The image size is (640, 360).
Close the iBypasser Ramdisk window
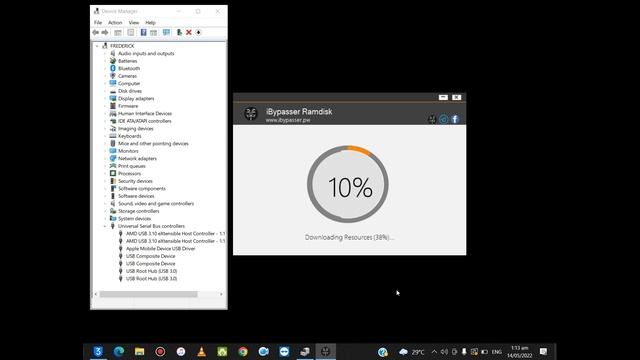(456, 98)
